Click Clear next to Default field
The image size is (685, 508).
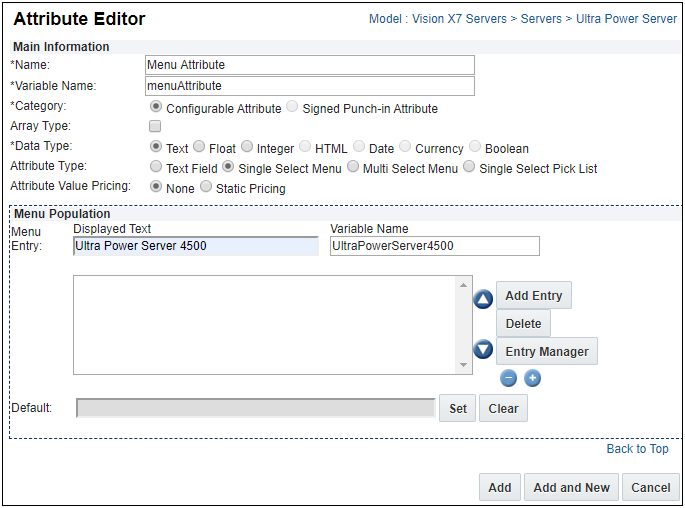pyautogui.click(x=503, y=408)
